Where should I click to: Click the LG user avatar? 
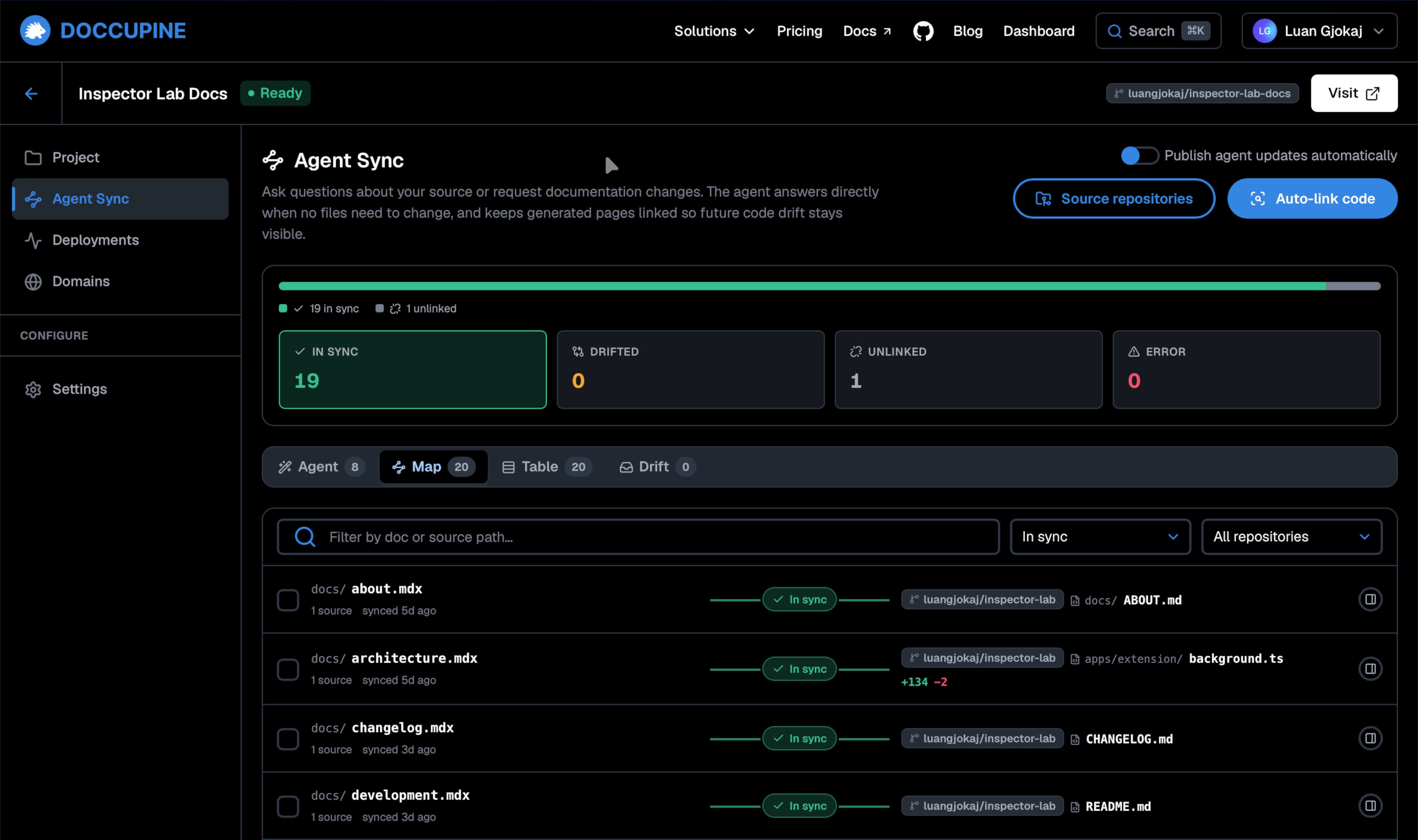[1264, 31]
